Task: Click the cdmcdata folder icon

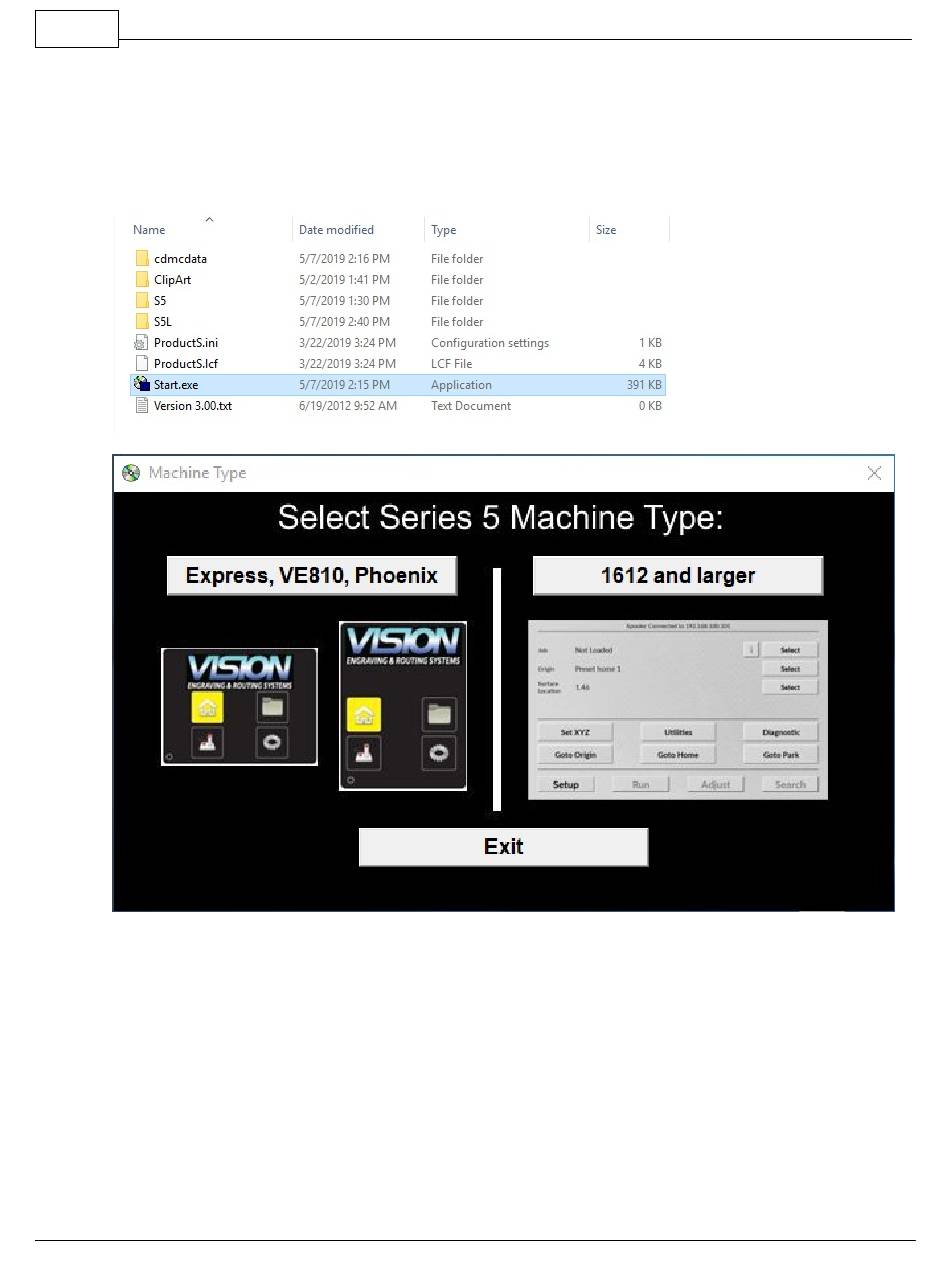Action: tap(141, 259)
